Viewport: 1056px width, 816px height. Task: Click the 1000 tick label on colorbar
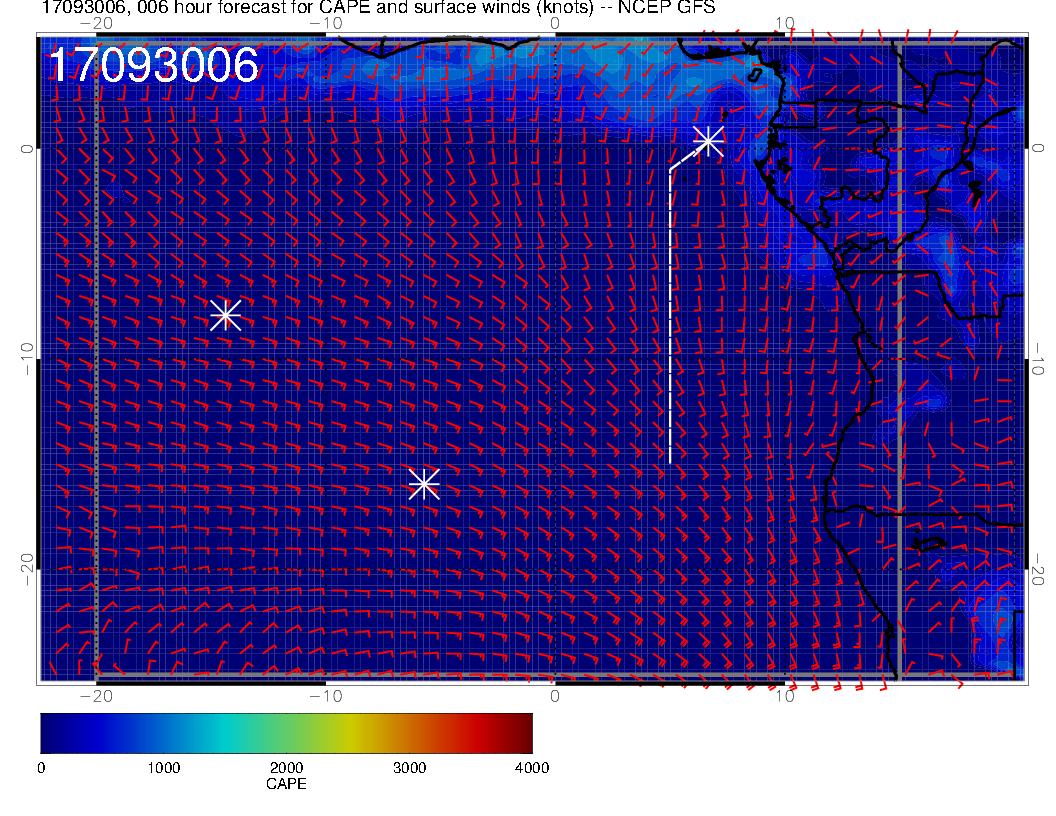(x=163, y=768)
